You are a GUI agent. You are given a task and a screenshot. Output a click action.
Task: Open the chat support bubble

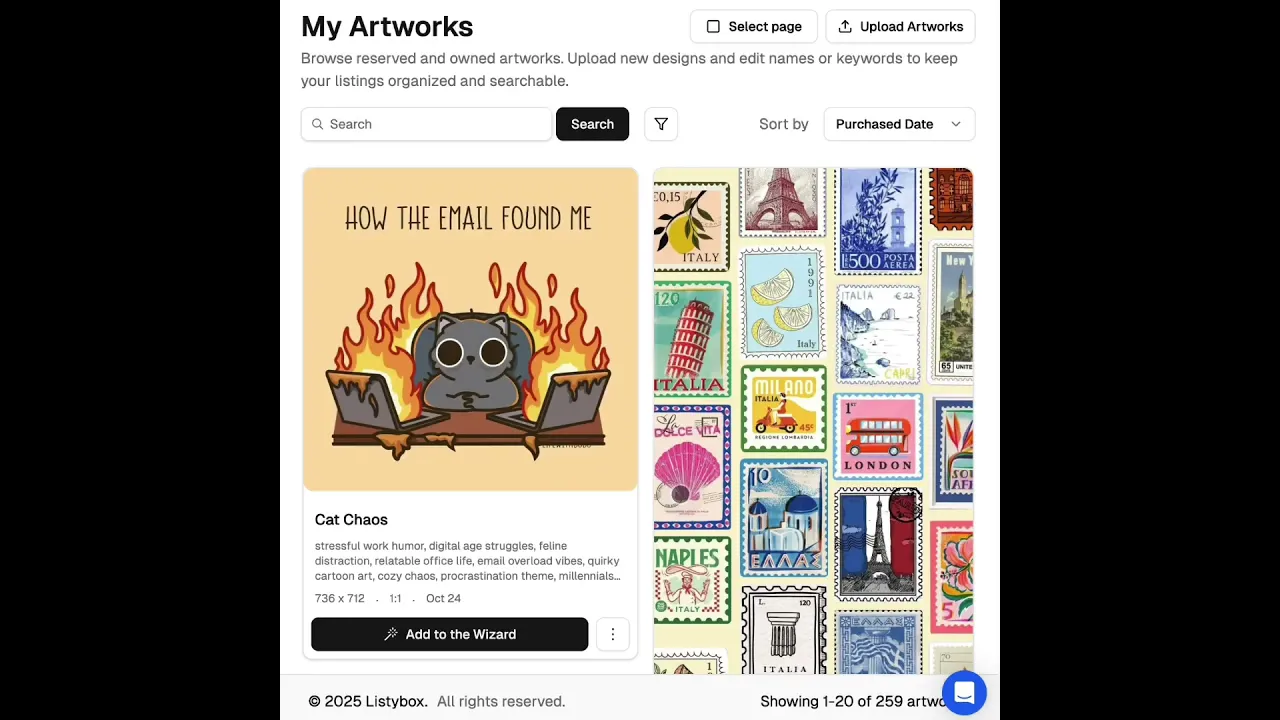pos(964,693)
